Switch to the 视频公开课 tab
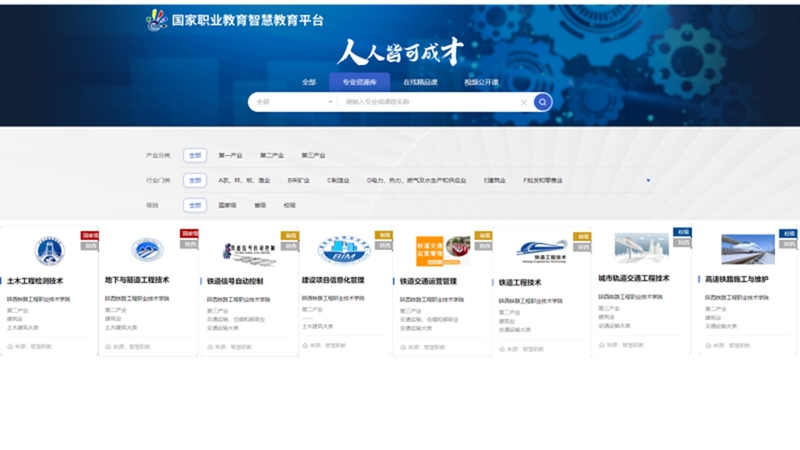 point(480,82)
